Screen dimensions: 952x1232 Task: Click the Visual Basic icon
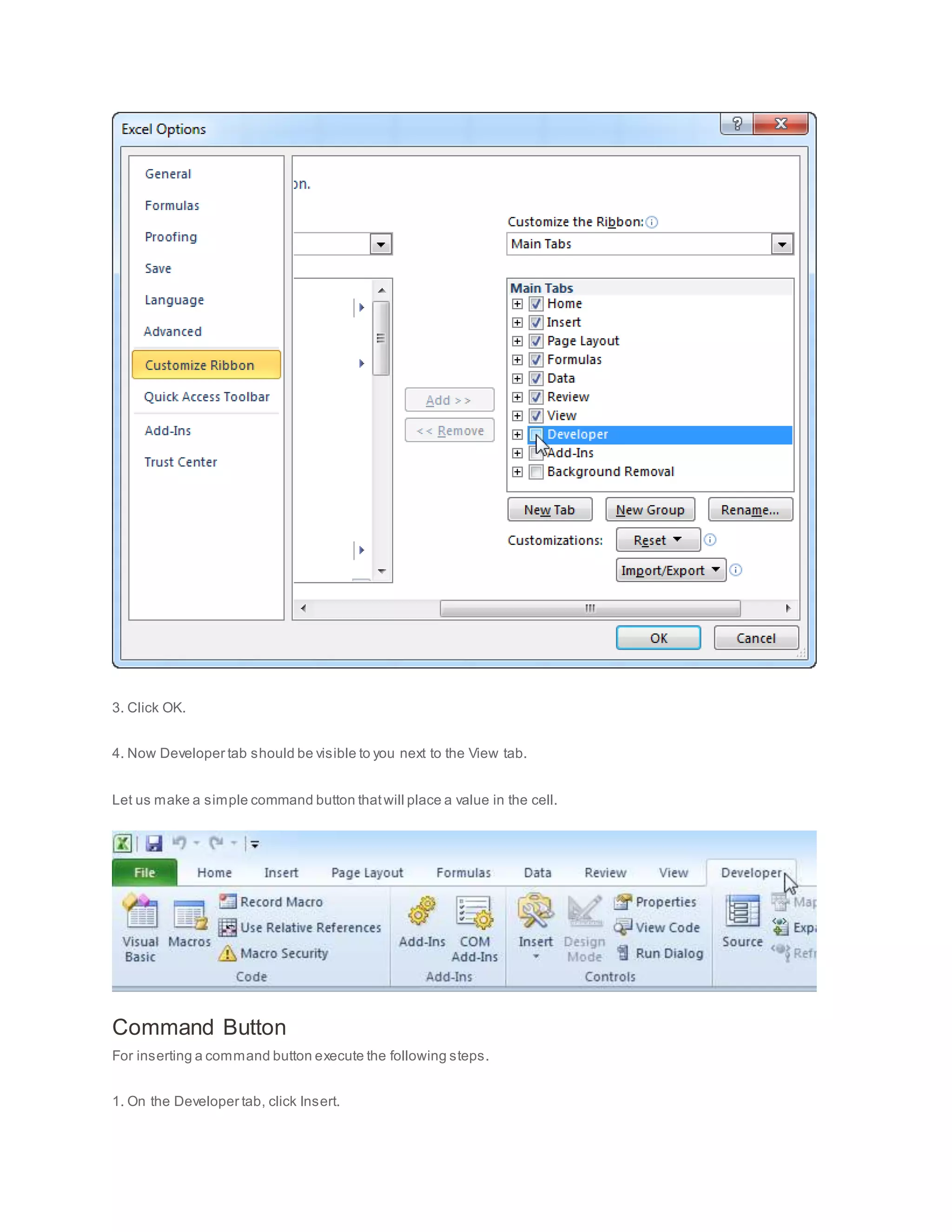(x=140, y=912)
